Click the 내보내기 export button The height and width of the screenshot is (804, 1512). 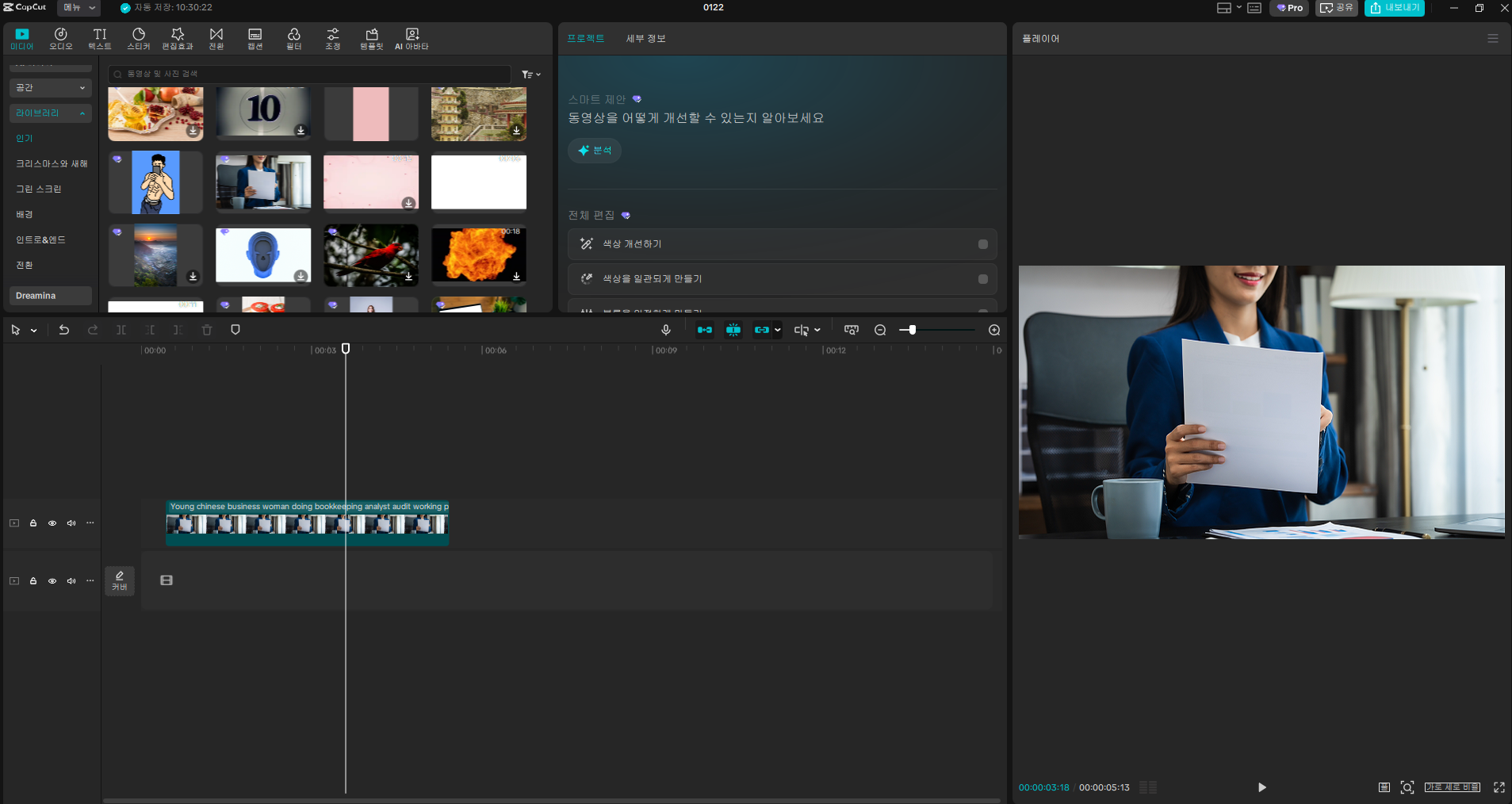pyautogui.click(x=1395, y=8)
